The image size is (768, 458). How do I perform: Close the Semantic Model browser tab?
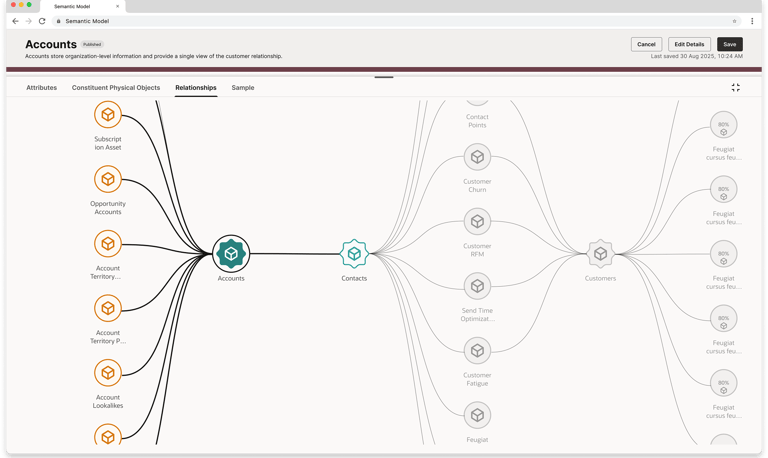click(118, 6)
